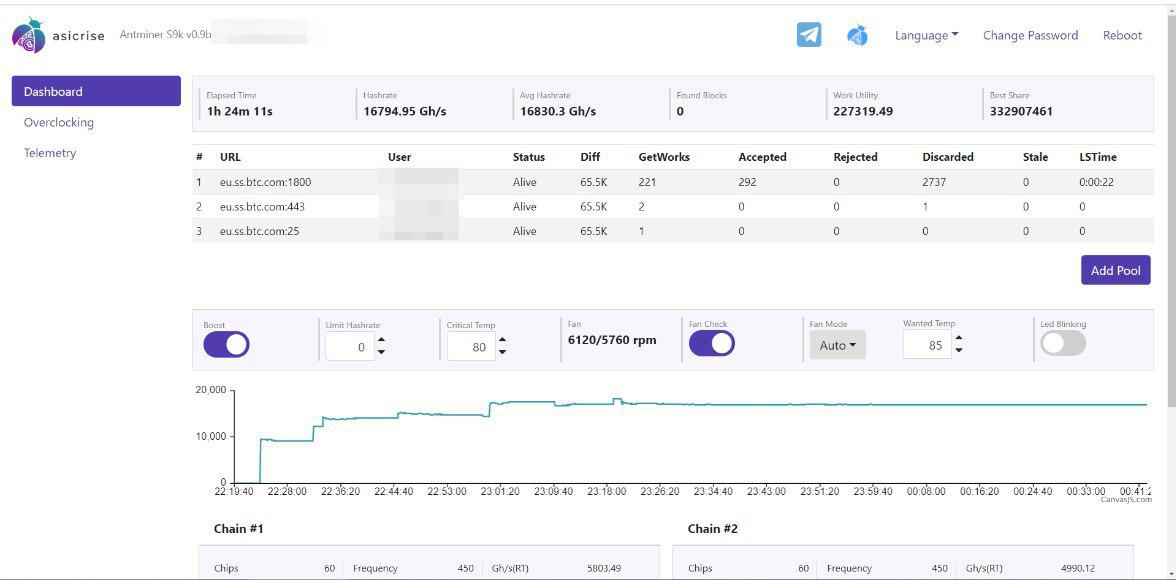
Task: Click the Reboot link
Action: click(x=1122, y=35)
